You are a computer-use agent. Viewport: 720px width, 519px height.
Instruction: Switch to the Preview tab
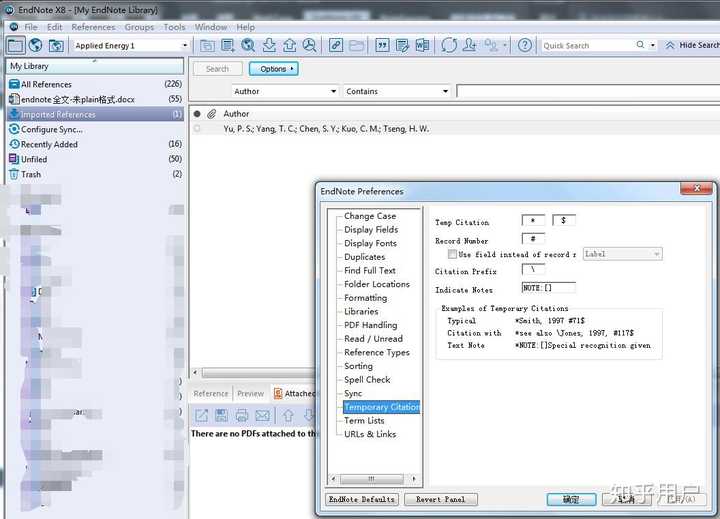coord(250,394)
